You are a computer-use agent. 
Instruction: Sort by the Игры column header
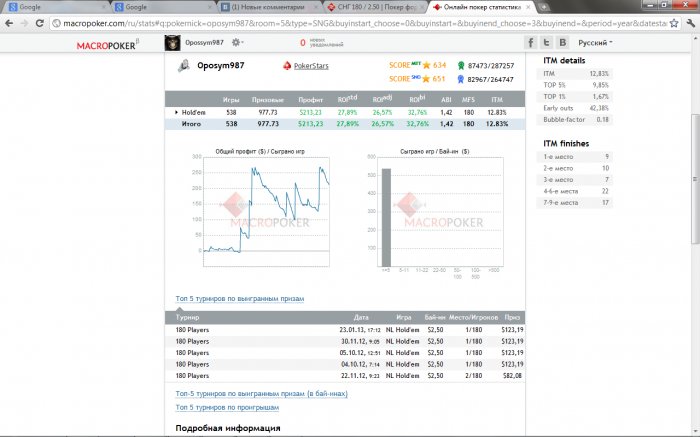click(x=231, y=100)
